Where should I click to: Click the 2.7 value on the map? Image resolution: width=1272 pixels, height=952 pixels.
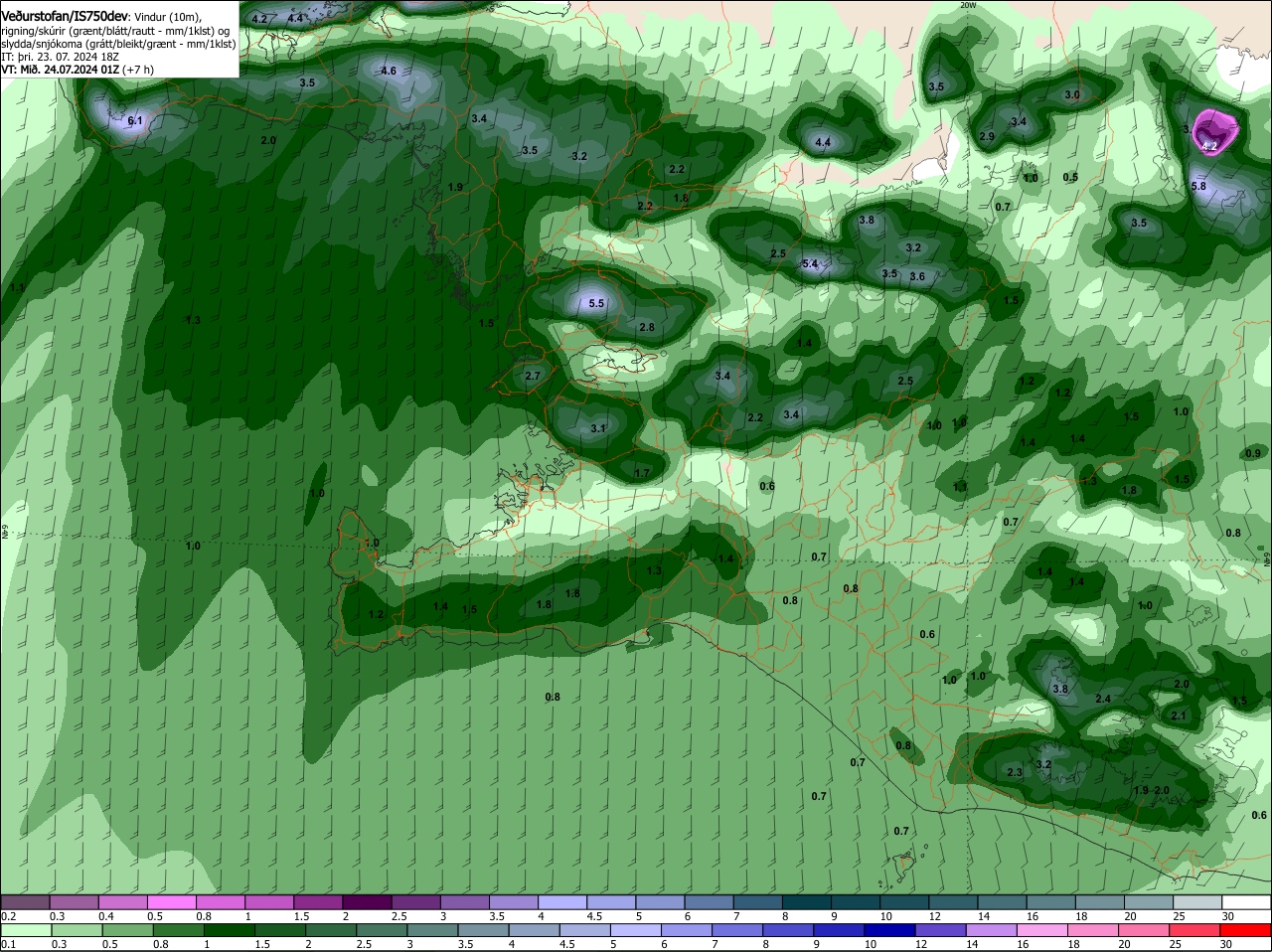(x=533, y=376)
